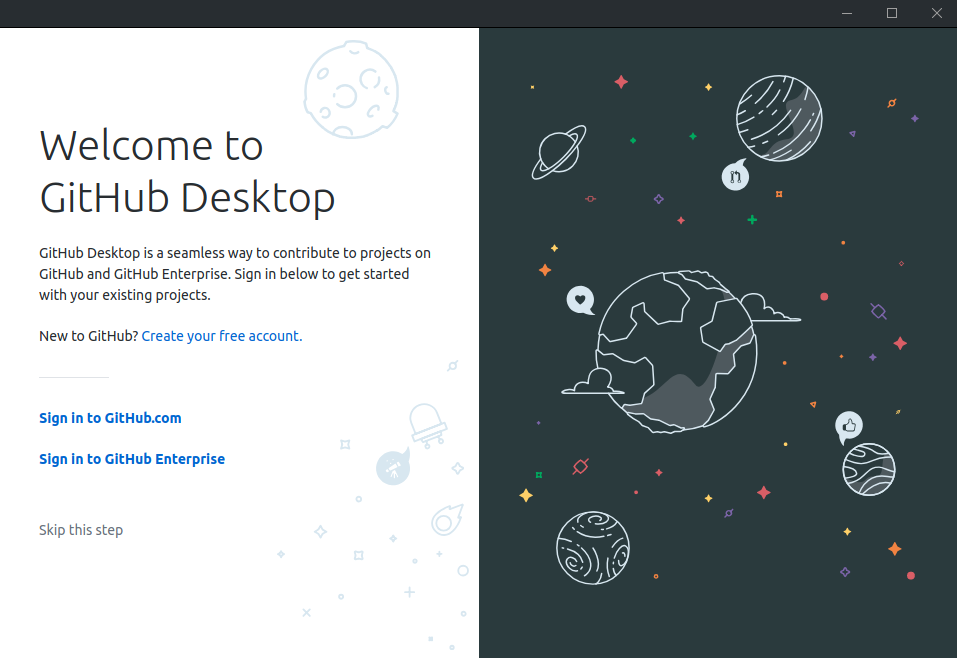This screenshot has height=658, width=957.
Task: Choose Sign in to GitHub Enterprise
Action: coord(132,459)
